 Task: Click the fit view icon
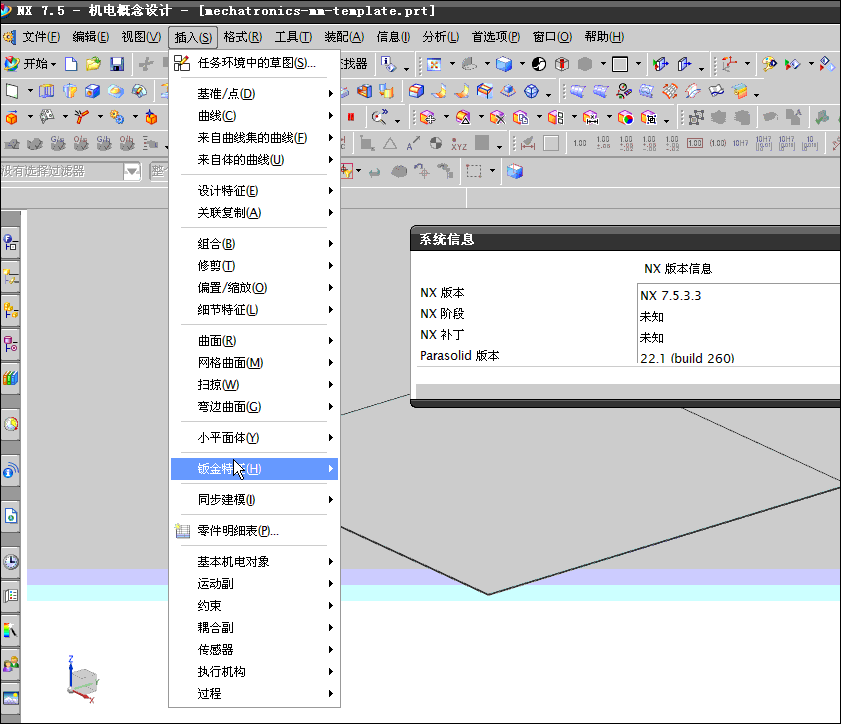(x=433, y=65)
